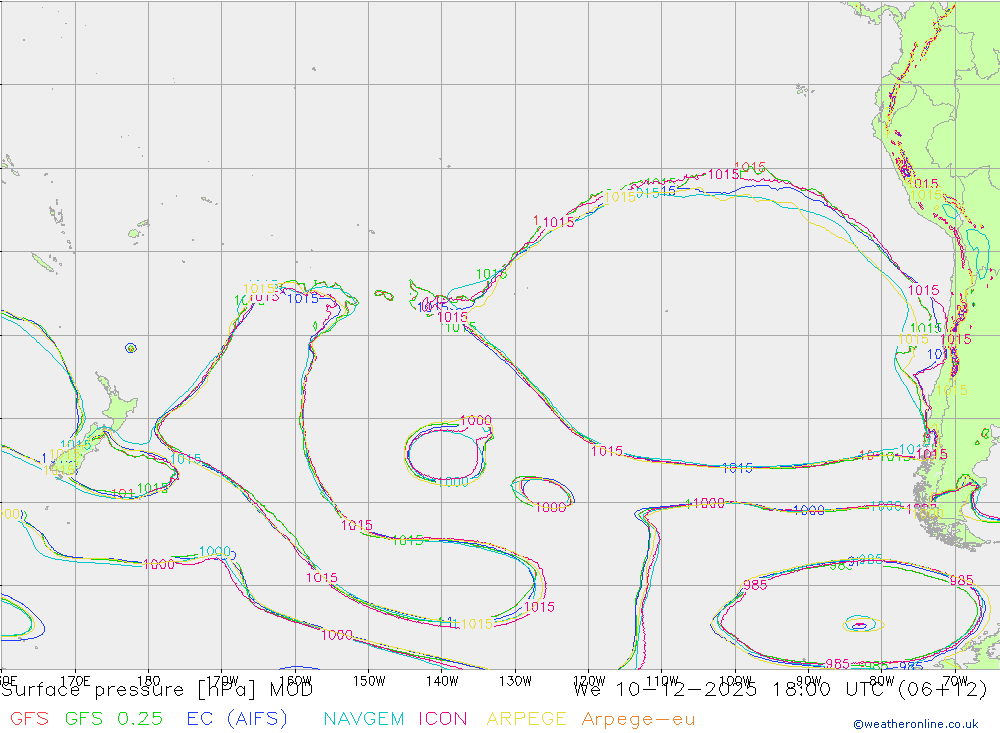Click the 180 longitude label
The image size is (1000, 733).
tap(149, 681)
